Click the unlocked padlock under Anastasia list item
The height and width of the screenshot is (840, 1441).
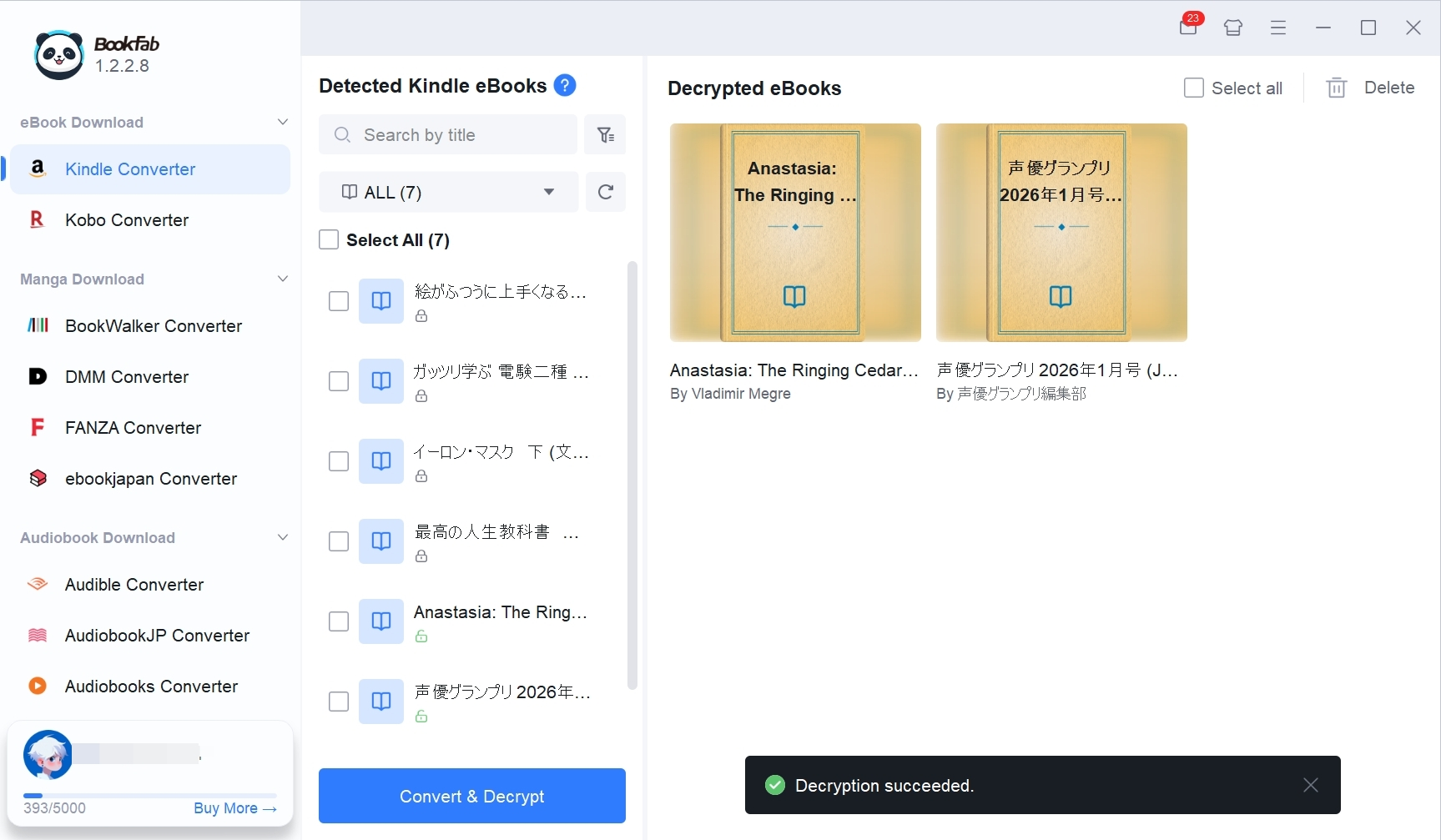click(421, 636)
